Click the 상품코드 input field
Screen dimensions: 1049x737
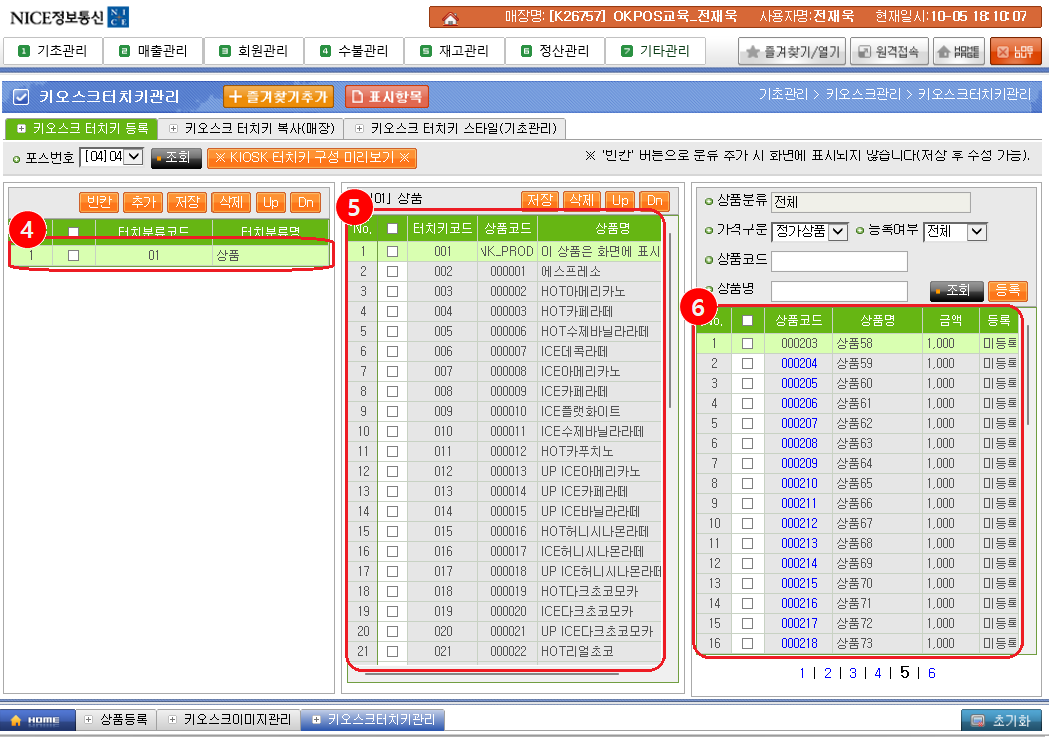tap(839, 261)
